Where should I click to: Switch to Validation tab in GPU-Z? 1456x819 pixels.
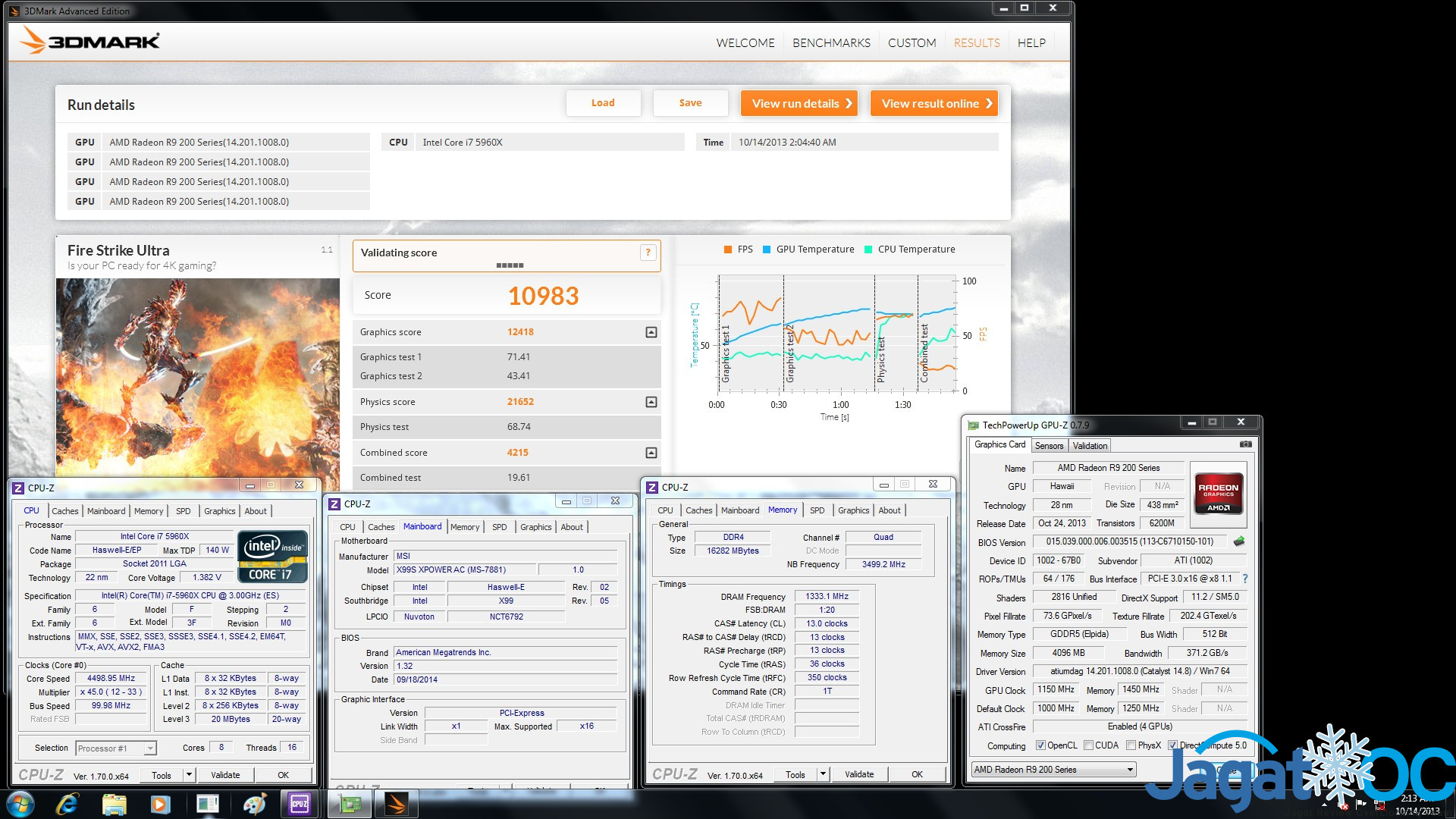(1090, 446)
